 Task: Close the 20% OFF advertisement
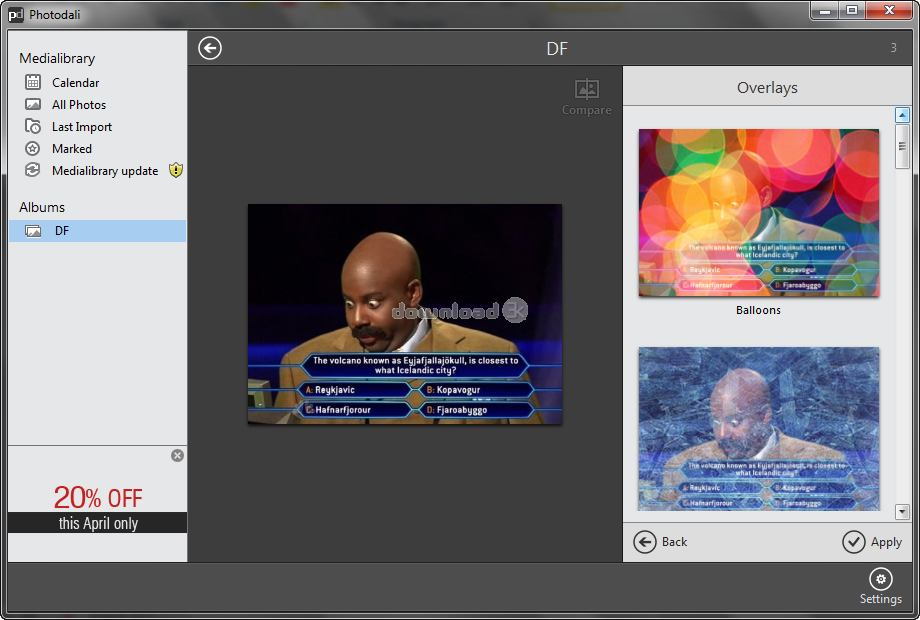pos(177,456)
